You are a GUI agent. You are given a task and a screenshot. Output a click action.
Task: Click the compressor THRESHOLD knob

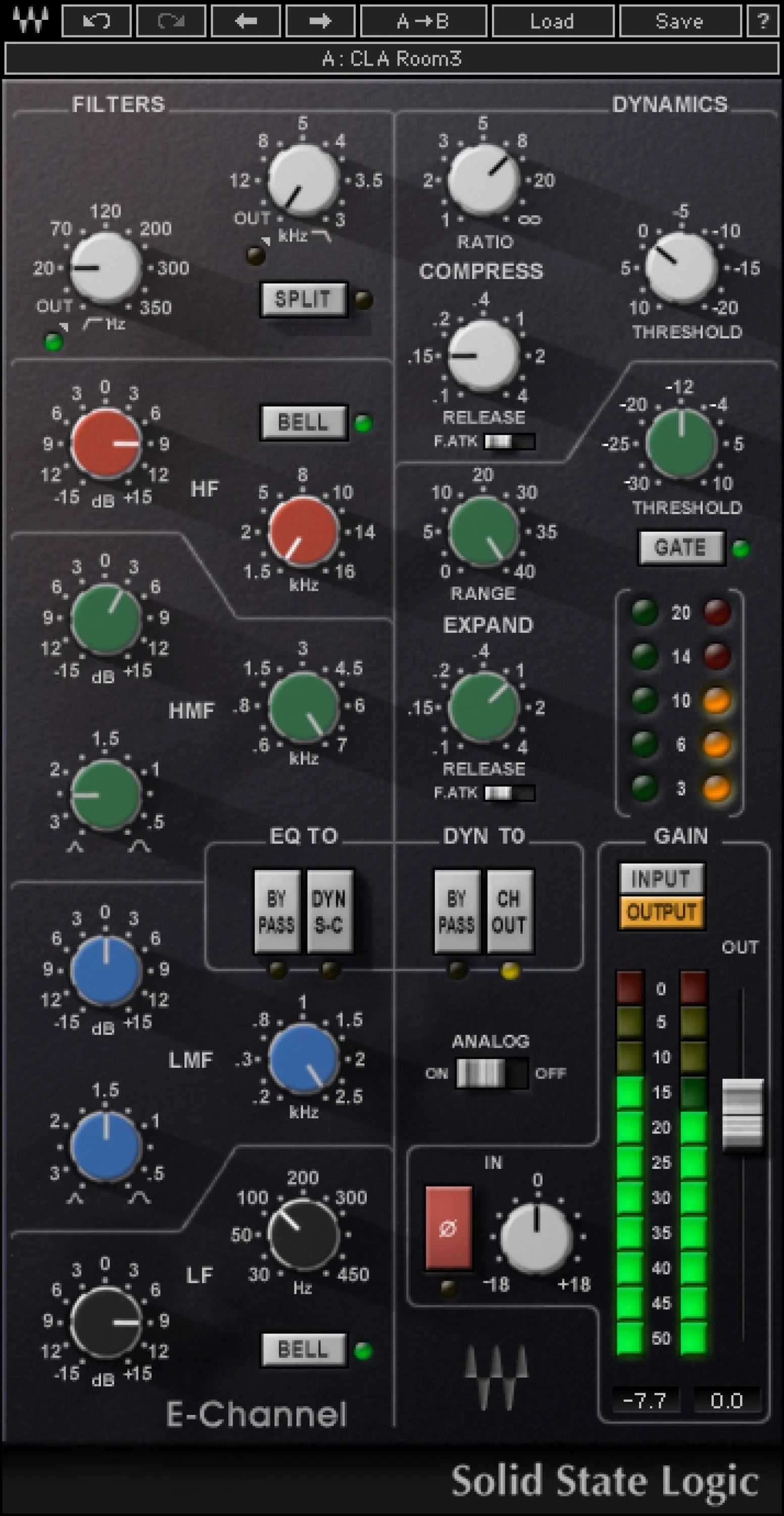point(681,268)
